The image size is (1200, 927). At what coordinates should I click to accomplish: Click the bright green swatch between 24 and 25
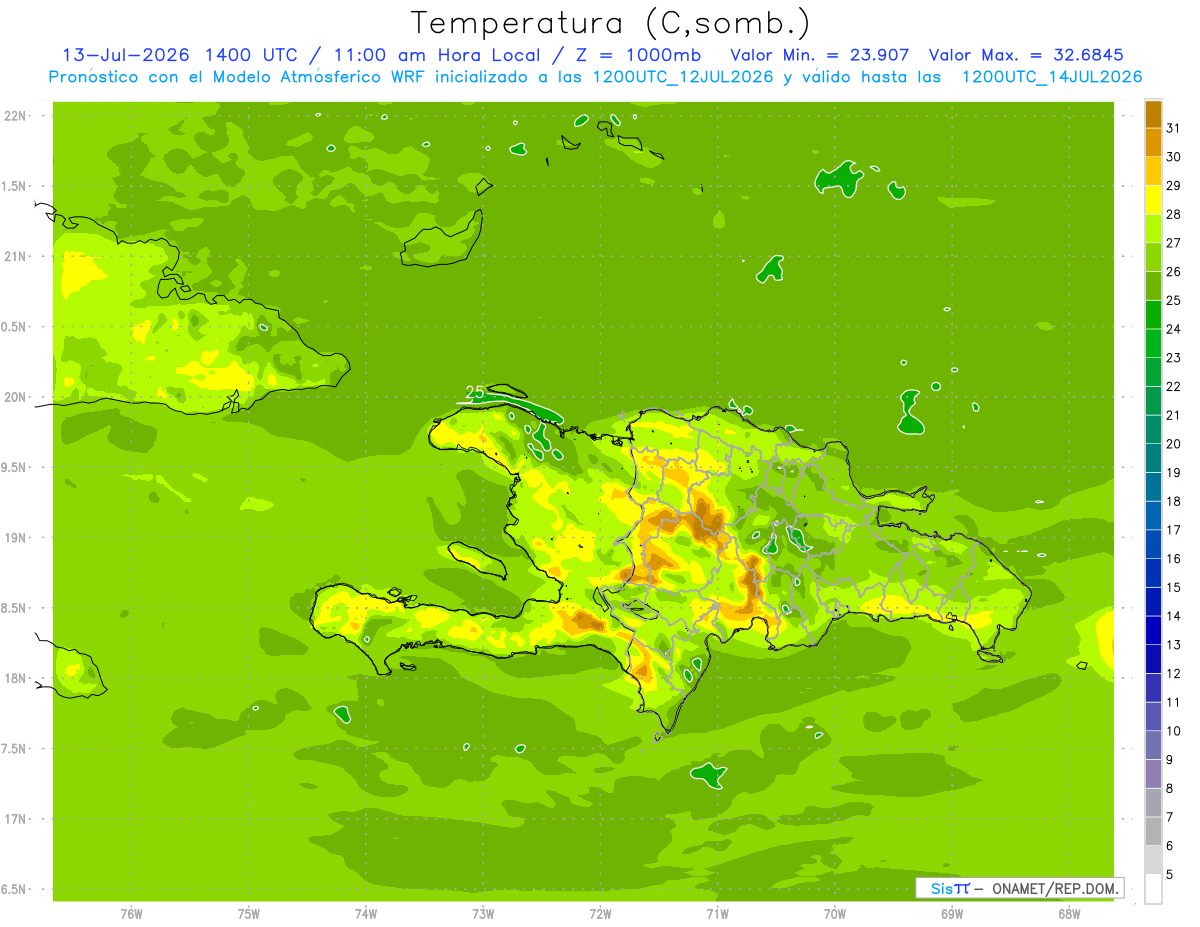tap(1153, 315)
